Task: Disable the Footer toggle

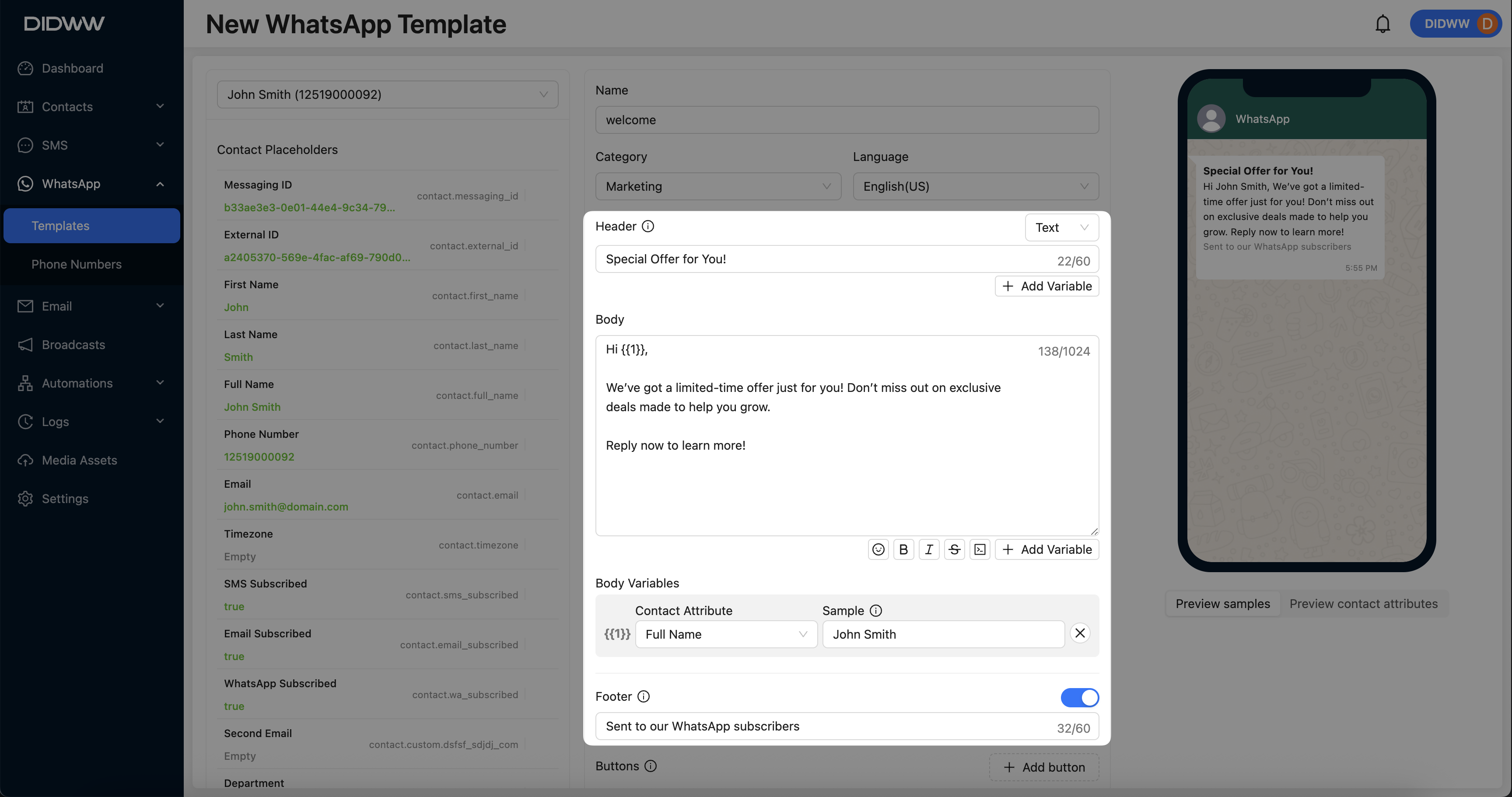Action: coord(1079,697)
